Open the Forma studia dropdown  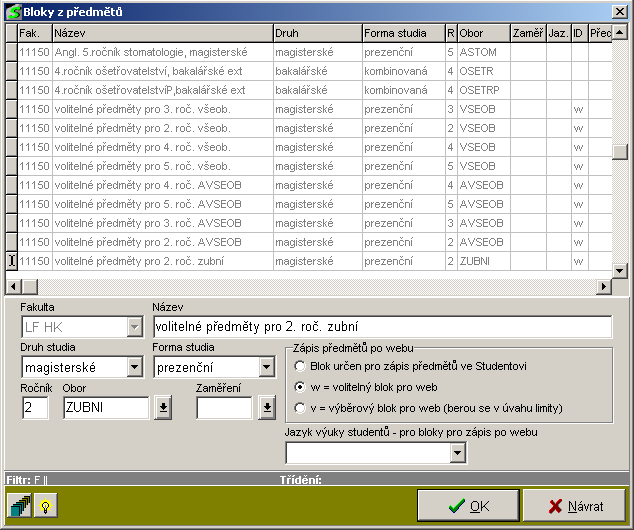[265, 367]
